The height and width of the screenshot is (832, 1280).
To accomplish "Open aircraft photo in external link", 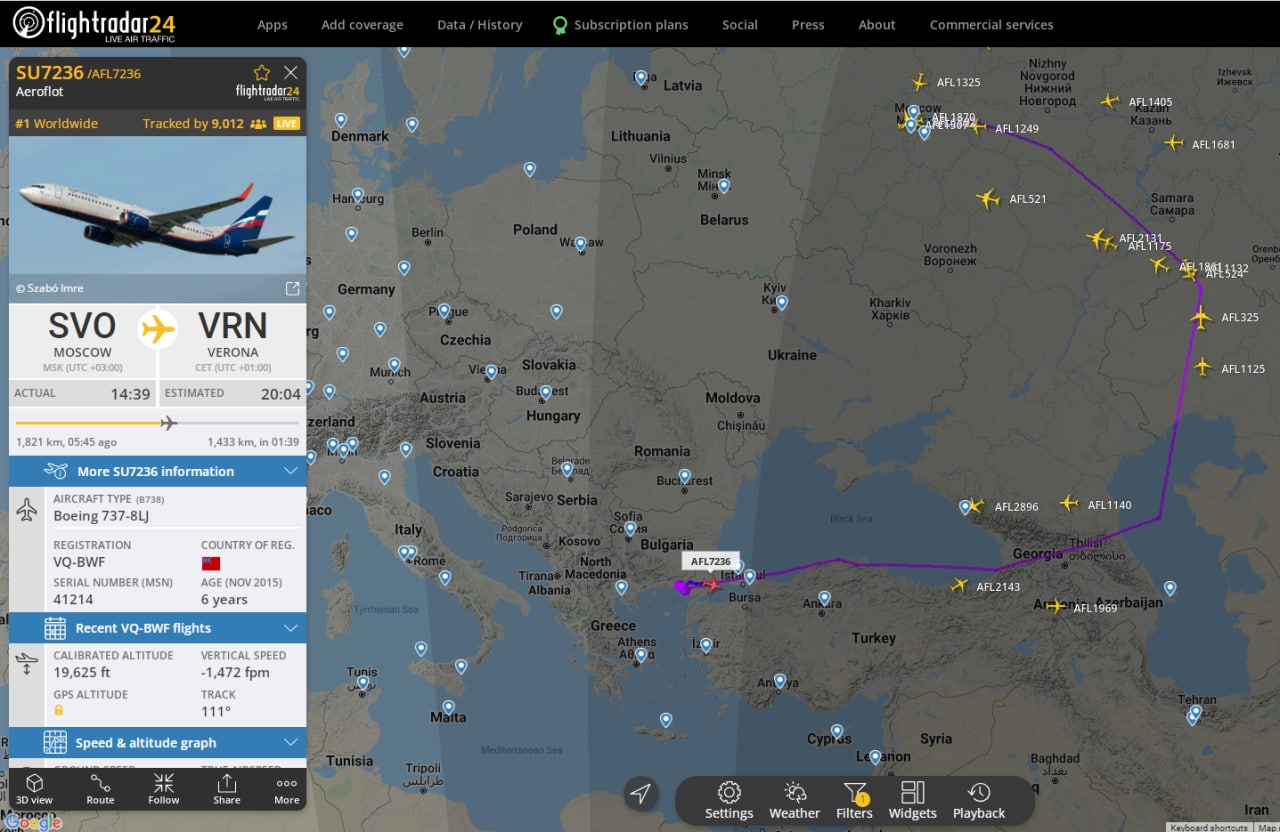I will pos(293,288).
